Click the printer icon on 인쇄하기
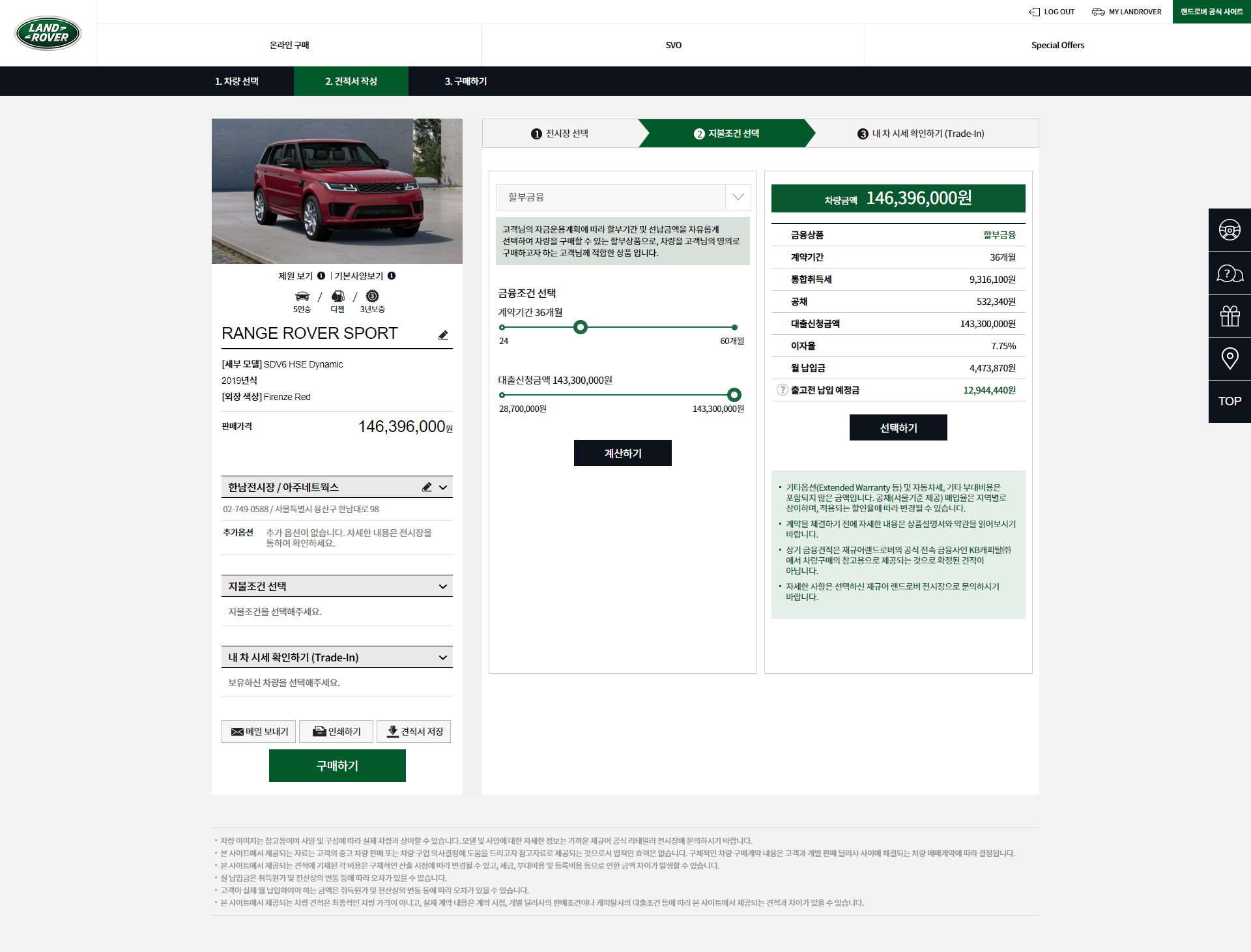The height and width of the screenshot is (952, 1251). tap(319, 731)
